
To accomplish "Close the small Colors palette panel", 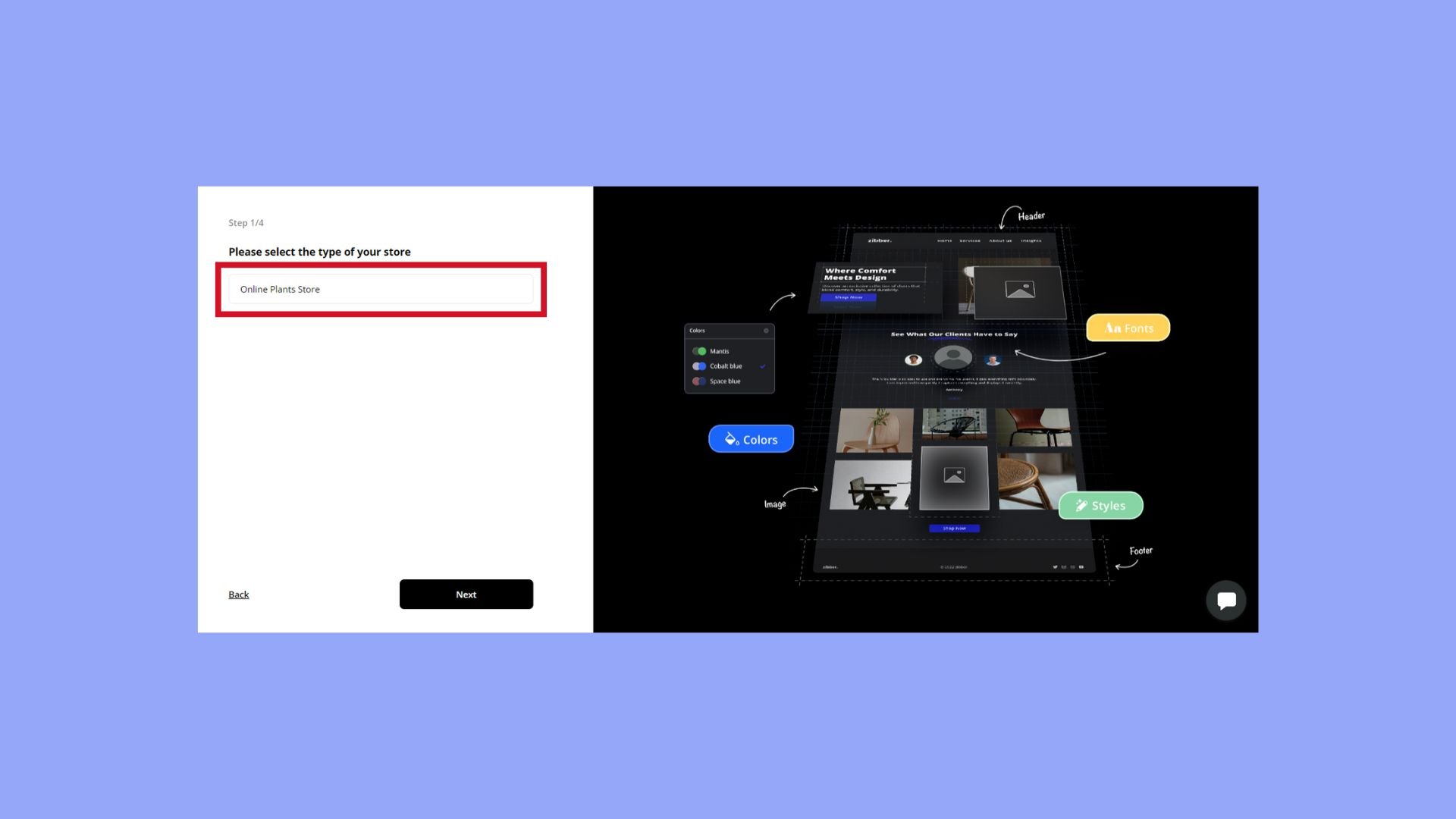I will tap(766, 331).
